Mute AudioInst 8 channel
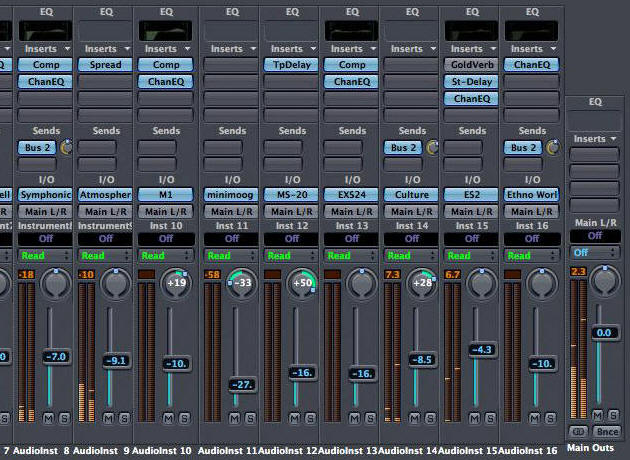The width and height of the screenshot is (630, 460). tap(48, 418)
